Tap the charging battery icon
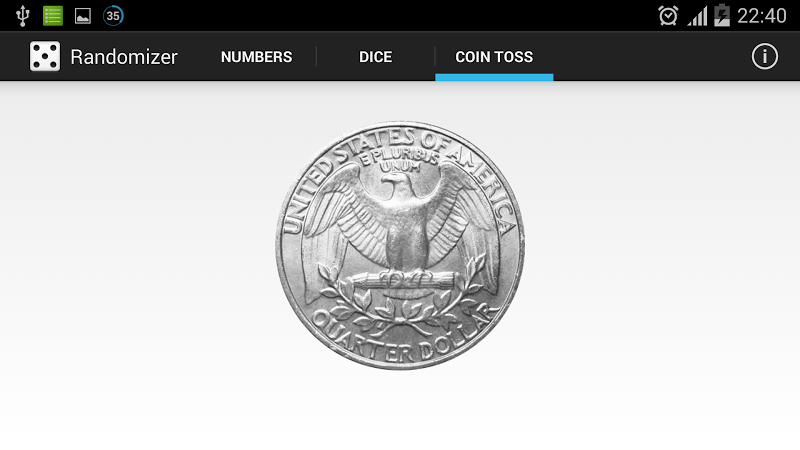Image resolution: width=800 pixels, height=450 pixels. click(x=722, y=15)
